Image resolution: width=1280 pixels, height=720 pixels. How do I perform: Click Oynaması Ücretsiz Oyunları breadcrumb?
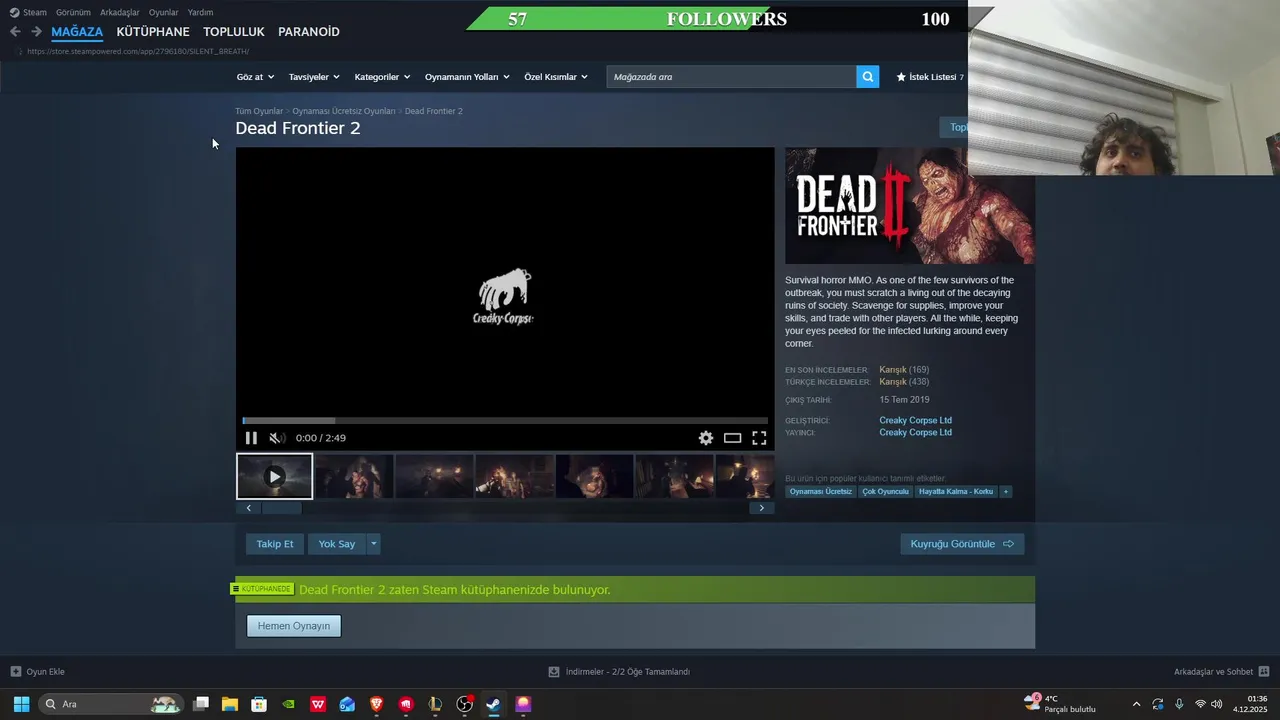point(344,111)
